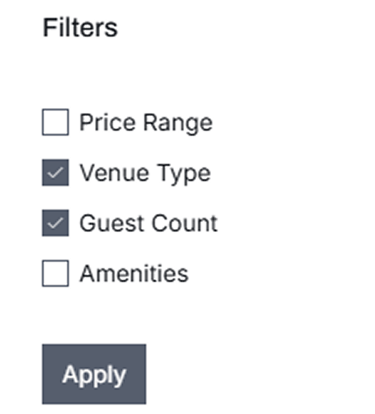Apply the selected filters
The height and width of the screenshot is (414, 375).
(x=94, y=374)
